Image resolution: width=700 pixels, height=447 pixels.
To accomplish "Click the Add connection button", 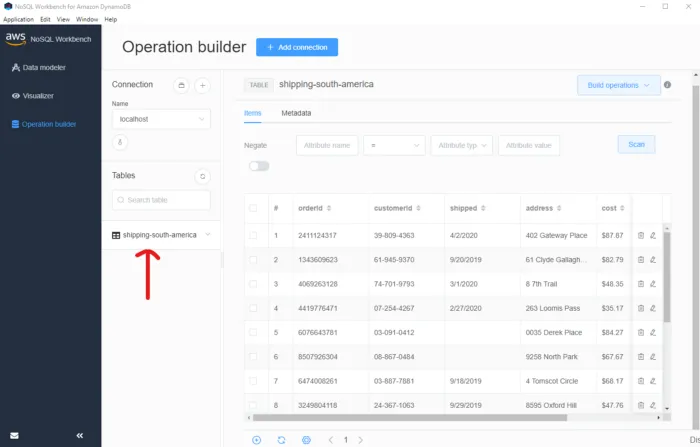I will pyautogui.click(x=297, y=47).
